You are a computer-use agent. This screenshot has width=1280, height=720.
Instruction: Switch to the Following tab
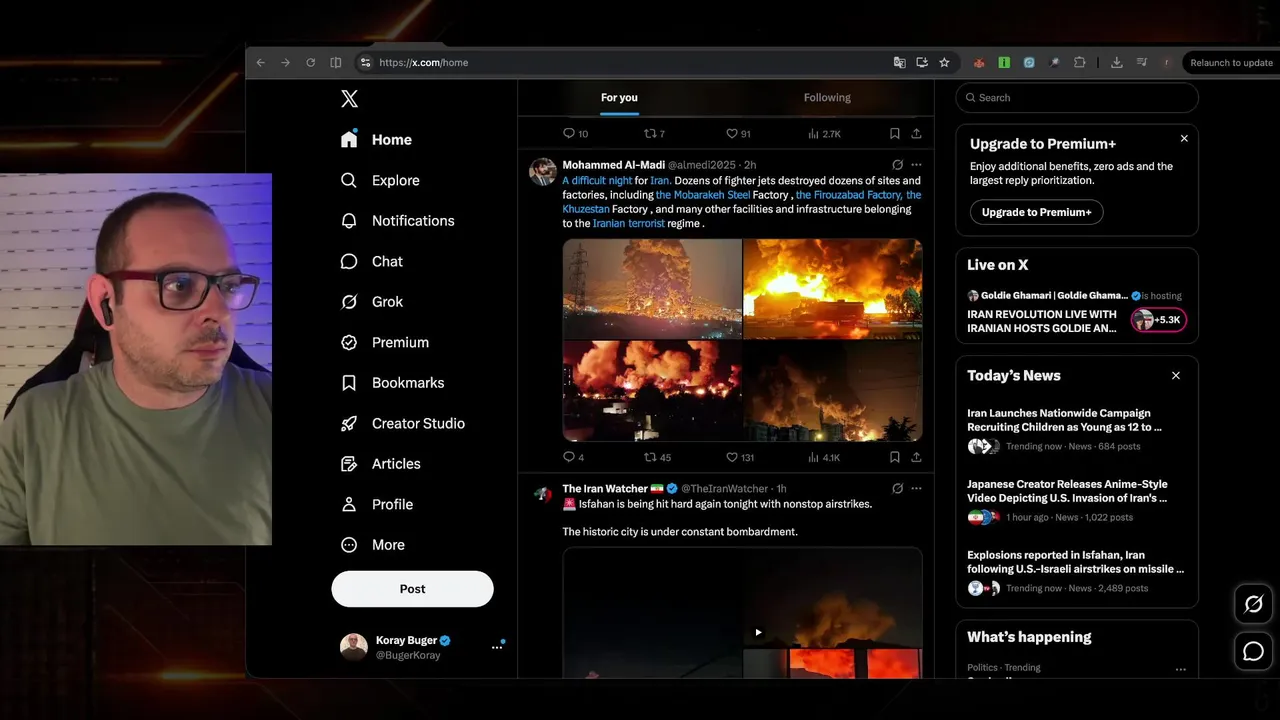[827, 98]
